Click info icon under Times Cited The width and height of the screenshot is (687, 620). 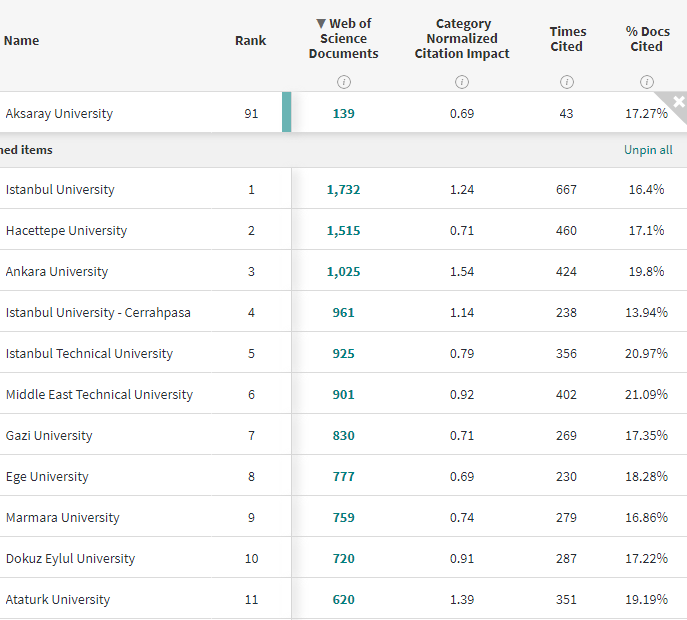click(x=567, y=81)
